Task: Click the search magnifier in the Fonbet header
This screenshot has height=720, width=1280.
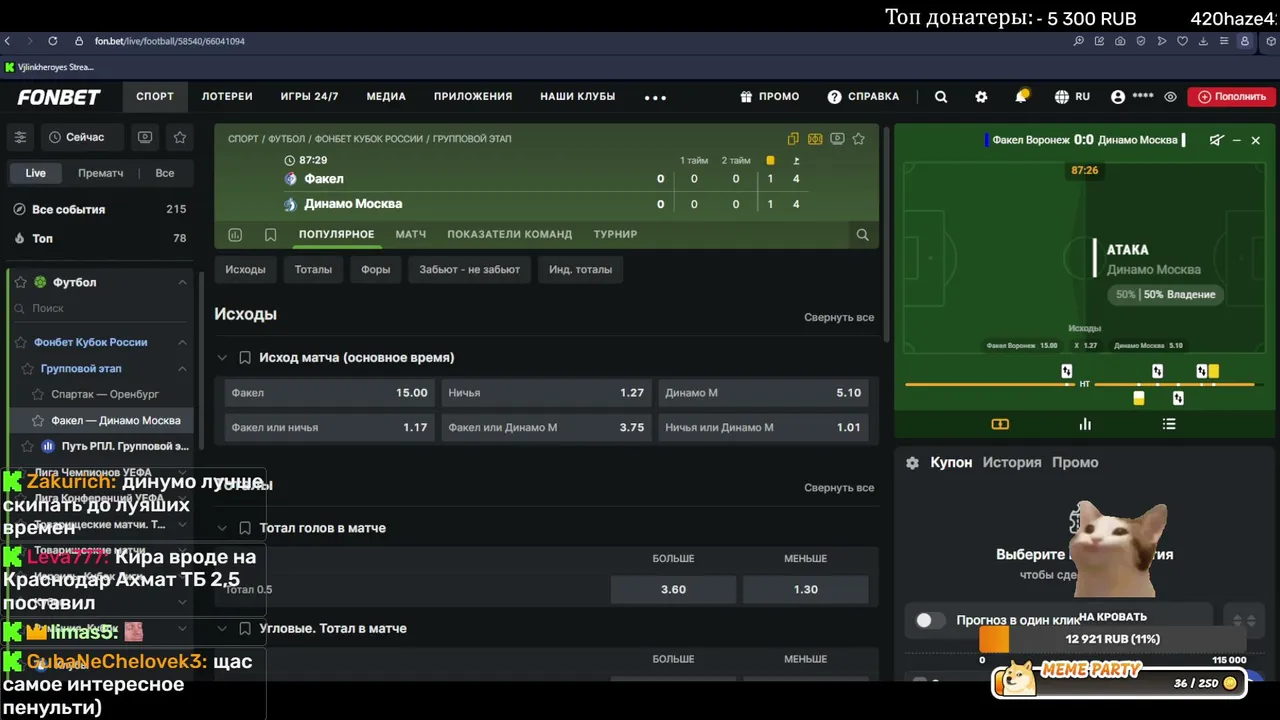Action: (941, 97)
